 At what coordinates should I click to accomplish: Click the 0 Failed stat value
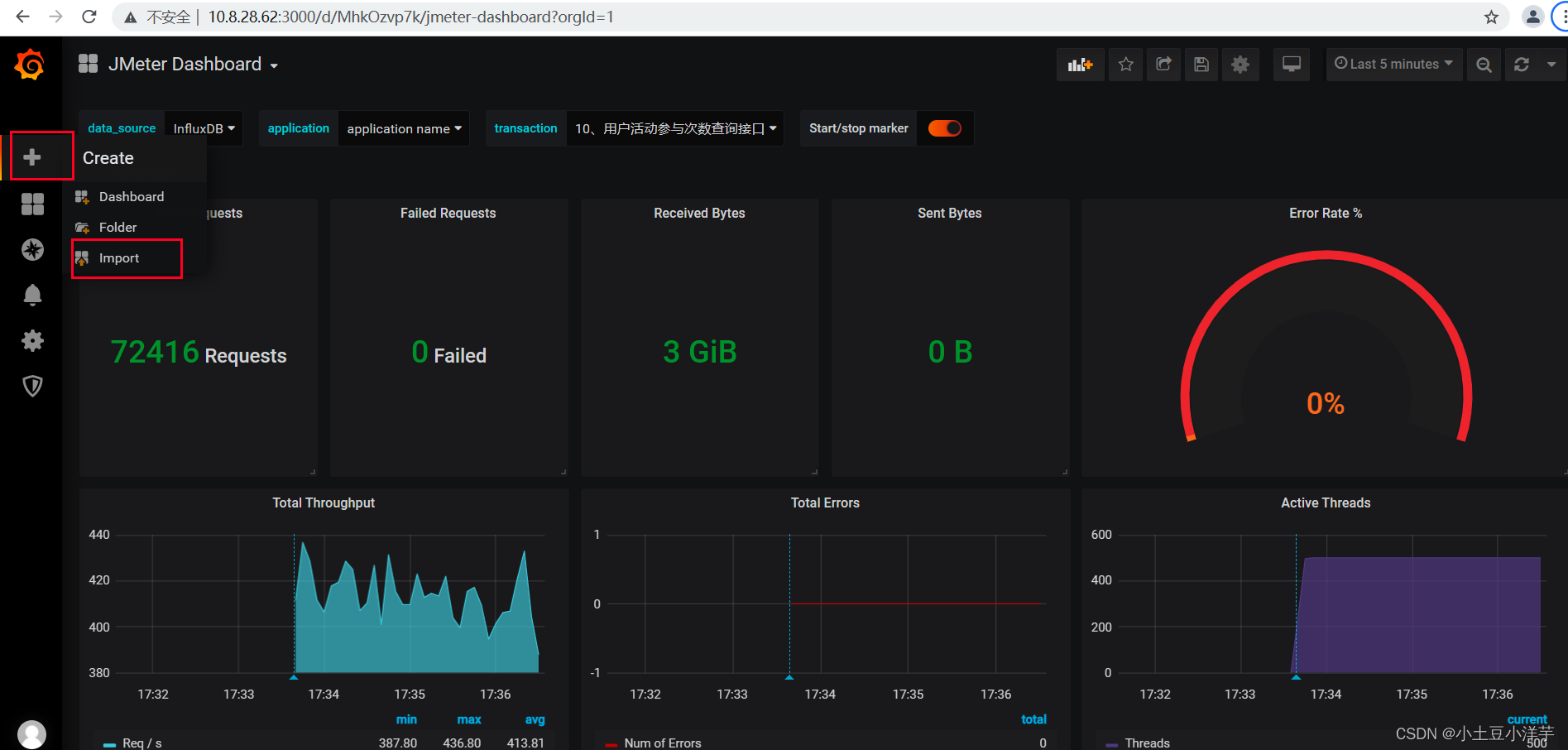pyautogui.click(x=448, y=353)
